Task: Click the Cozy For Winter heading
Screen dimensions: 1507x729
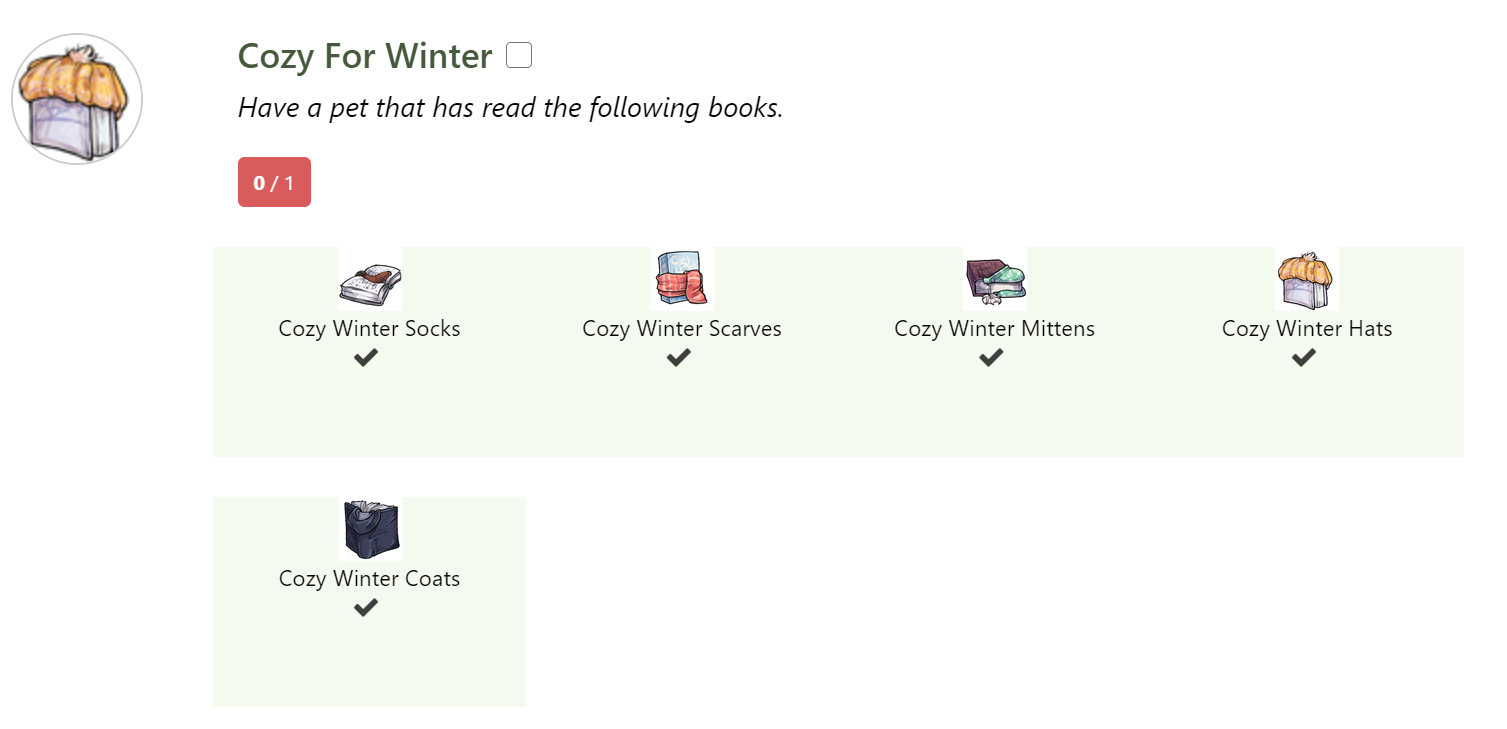Action: pos(365,57)
